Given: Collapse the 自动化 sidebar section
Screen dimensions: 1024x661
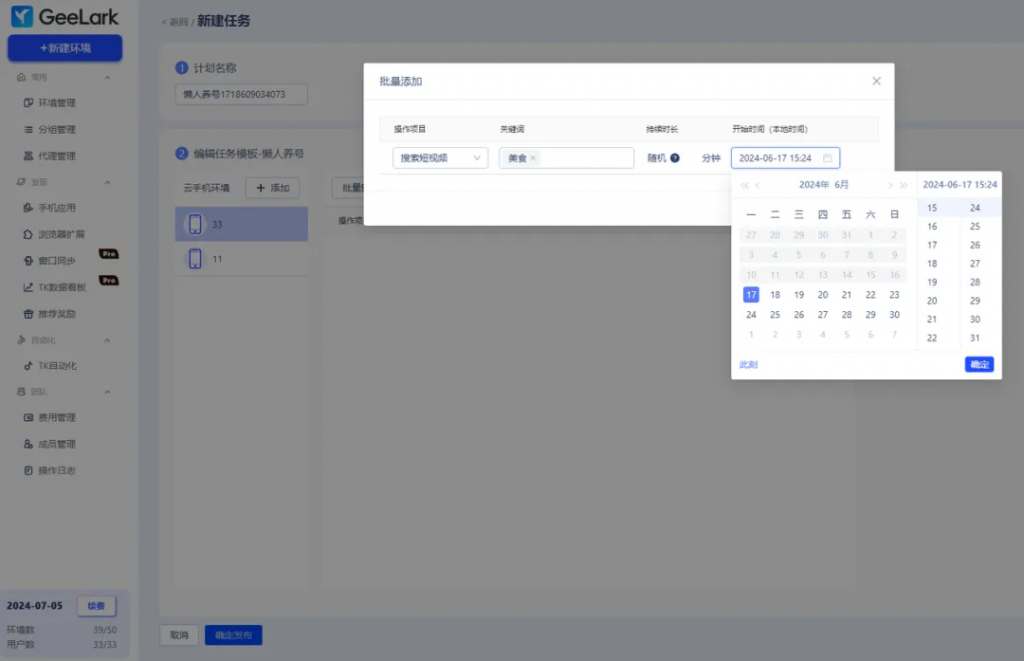Looking at the screenshot, I should pyautogui.click(x=107, y=340).
